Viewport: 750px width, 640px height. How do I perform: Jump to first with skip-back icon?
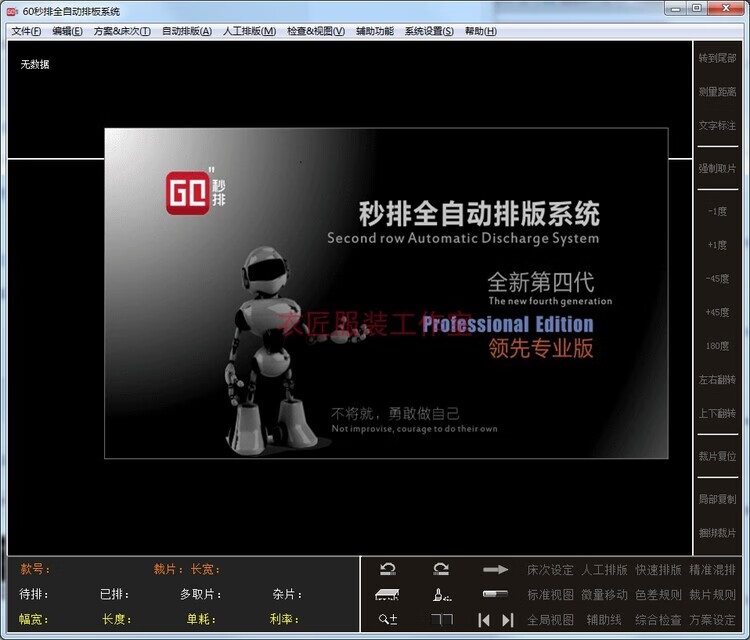click(484, 620)
